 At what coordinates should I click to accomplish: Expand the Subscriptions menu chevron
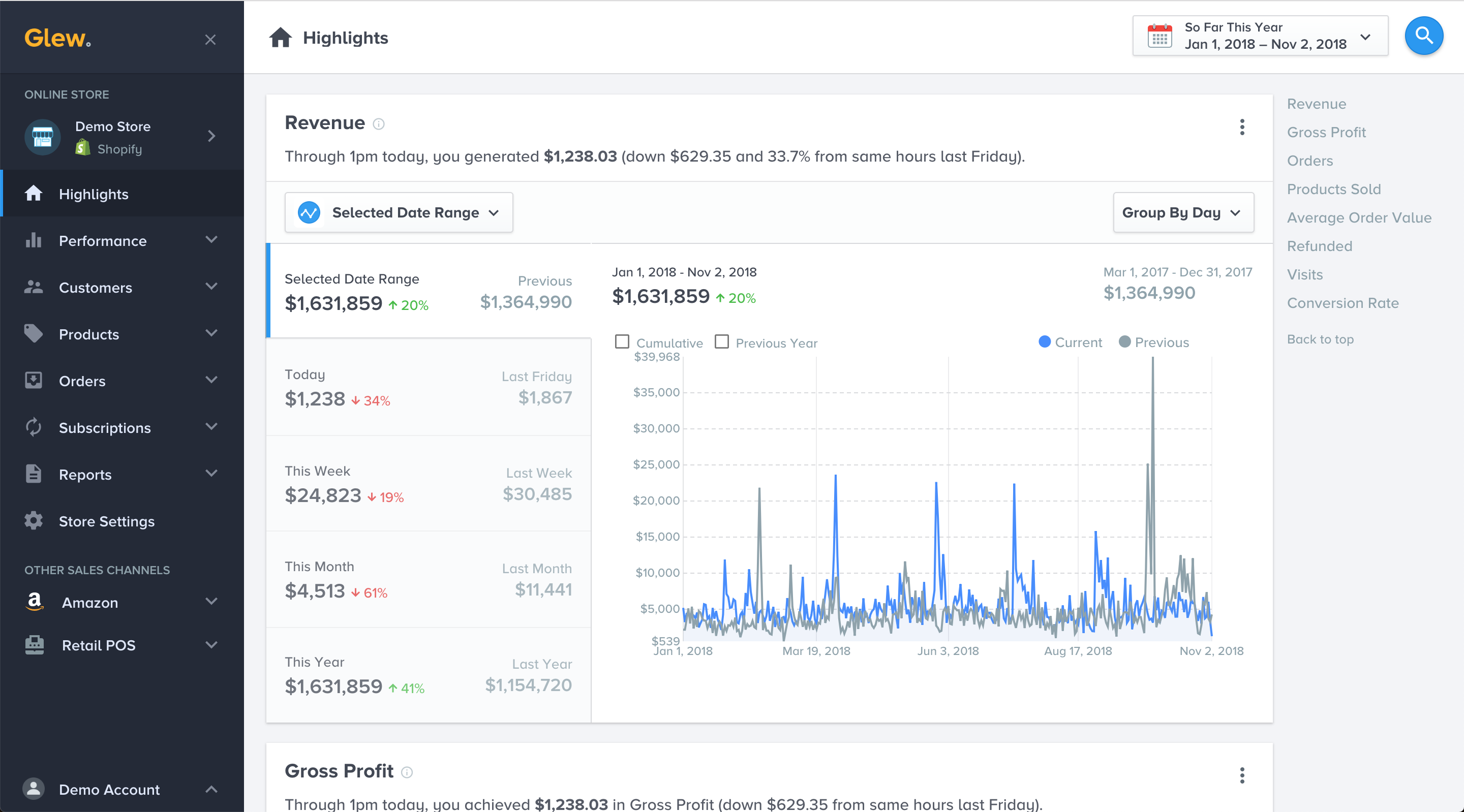coord(211,426)
